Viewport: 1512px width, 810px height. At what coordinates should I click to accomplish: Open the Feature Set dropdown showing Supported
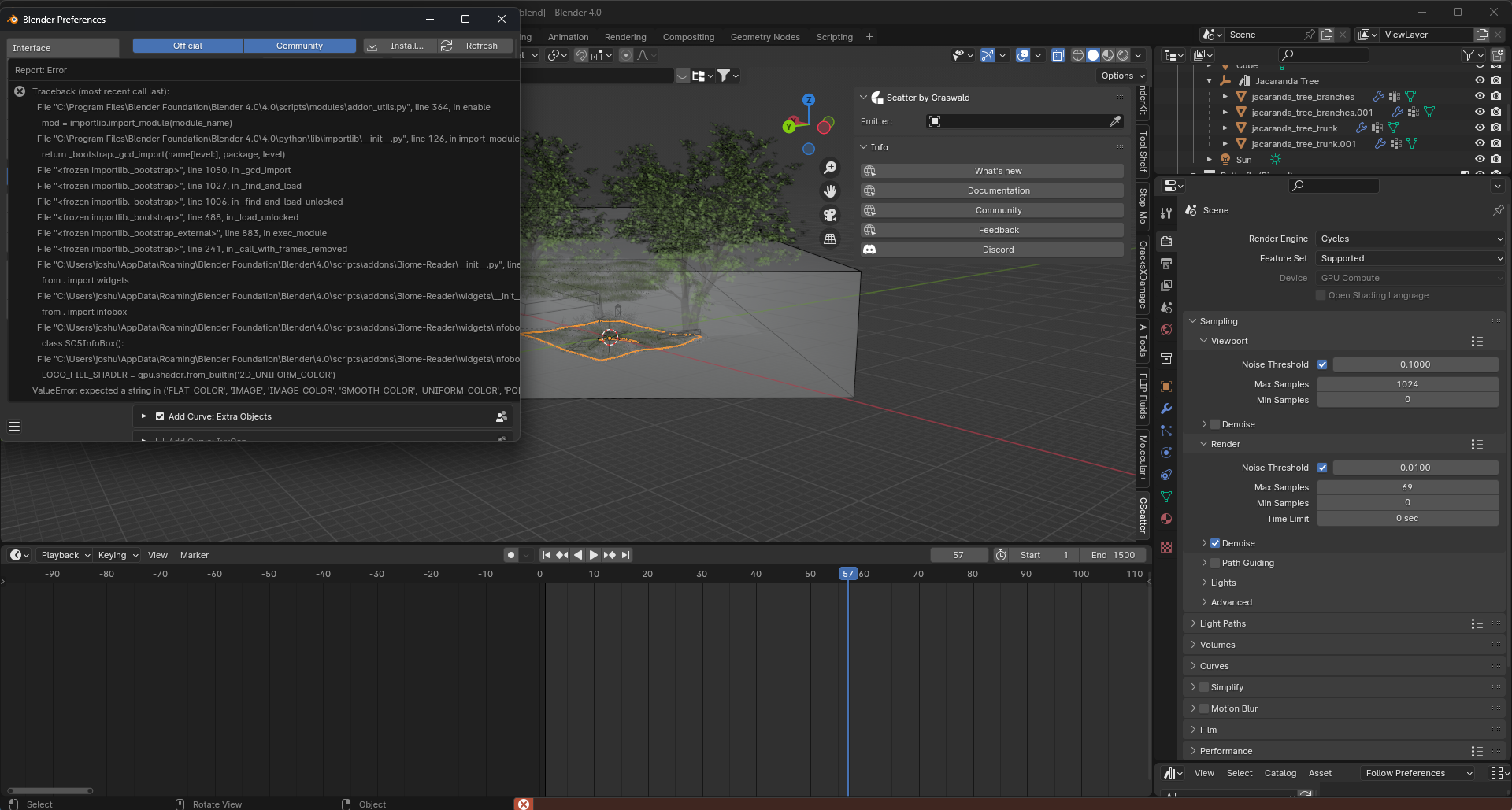(x=1410, y=258)
